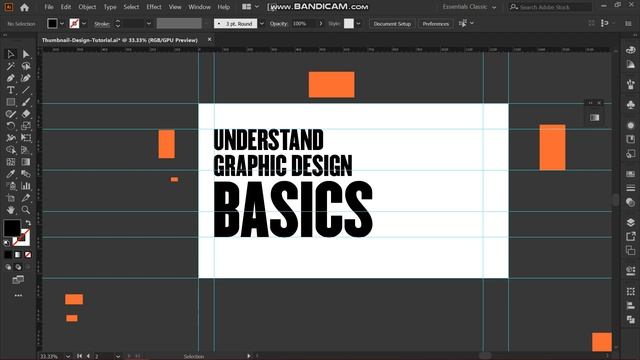Select the Free Transform tool
The image size is (640, 360).
(26, 138)
